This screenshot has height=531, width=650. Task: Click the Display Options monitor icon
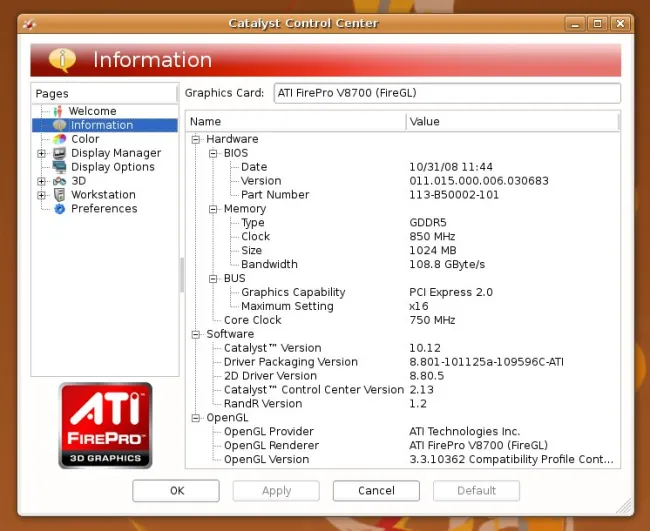(x=59, y=167)
